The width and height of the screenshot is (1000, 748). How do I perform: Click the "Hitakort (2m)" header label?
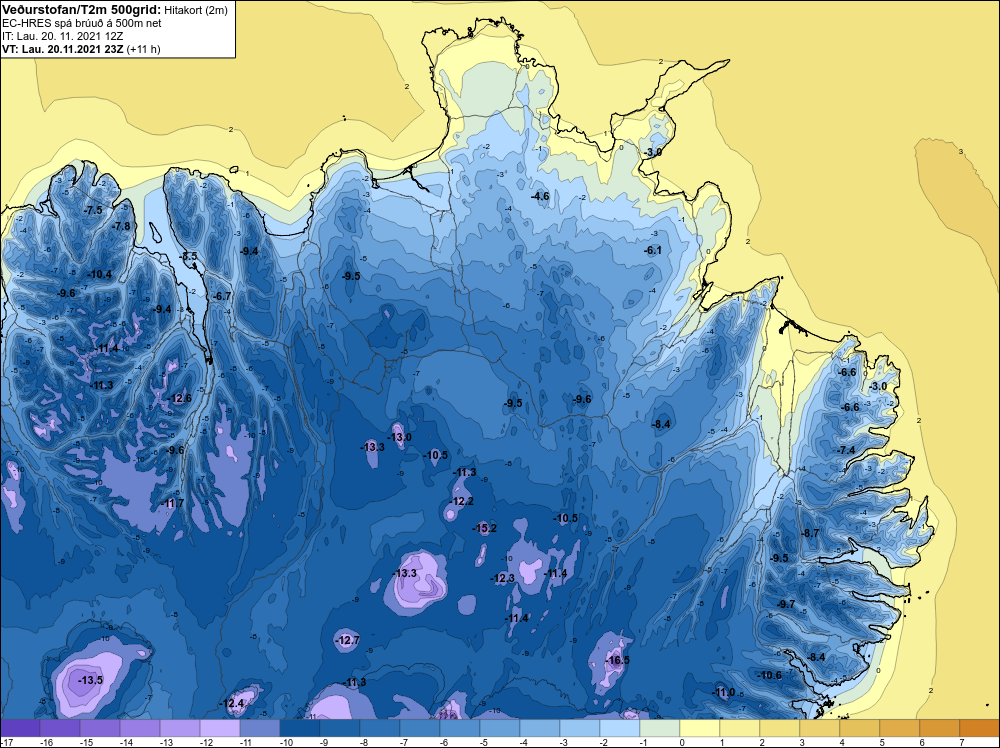click(x=195, y=11)
